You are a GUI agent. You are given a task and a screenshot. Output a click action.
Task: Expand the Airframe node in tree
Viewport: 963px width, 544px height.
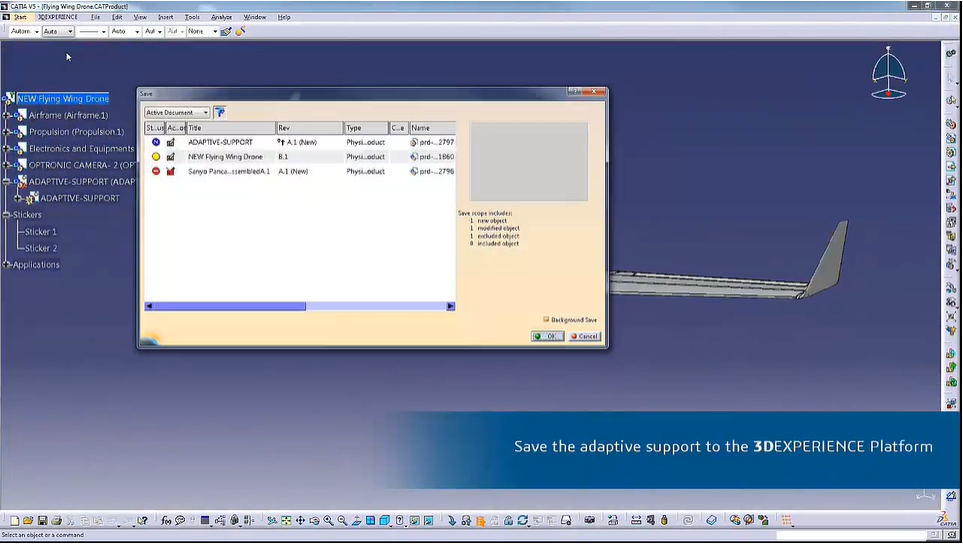coord(6,116)
